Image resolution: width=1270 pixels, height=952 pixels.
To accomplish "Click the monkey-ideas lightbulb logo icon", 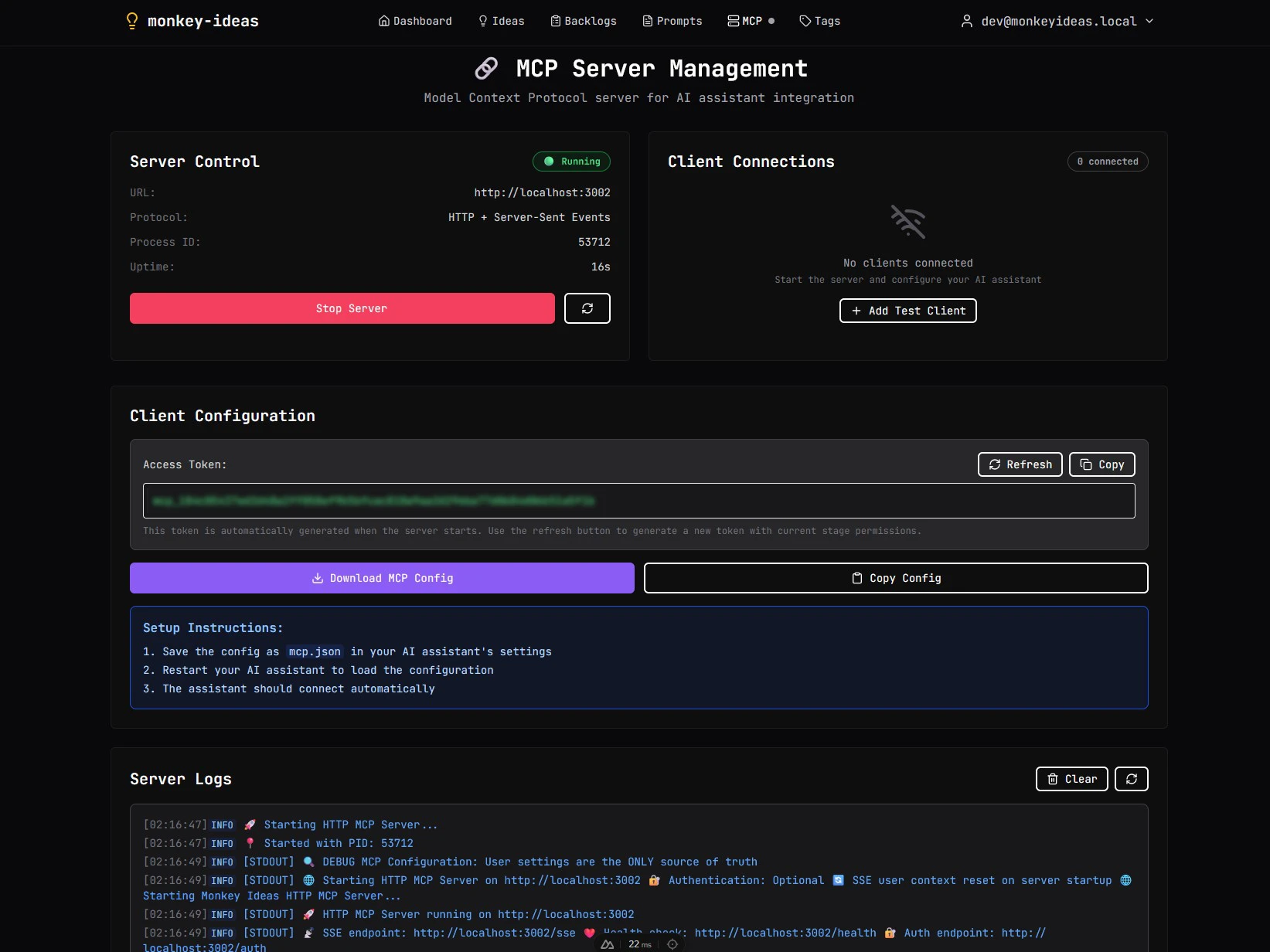I will 132,21.
